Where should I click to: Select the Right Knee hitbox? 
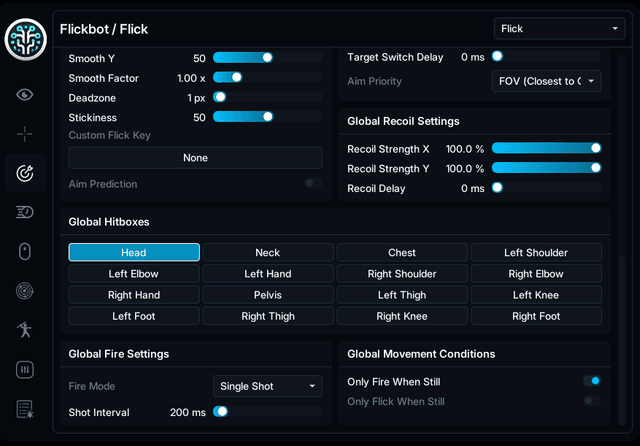click(x=402, y=316)
